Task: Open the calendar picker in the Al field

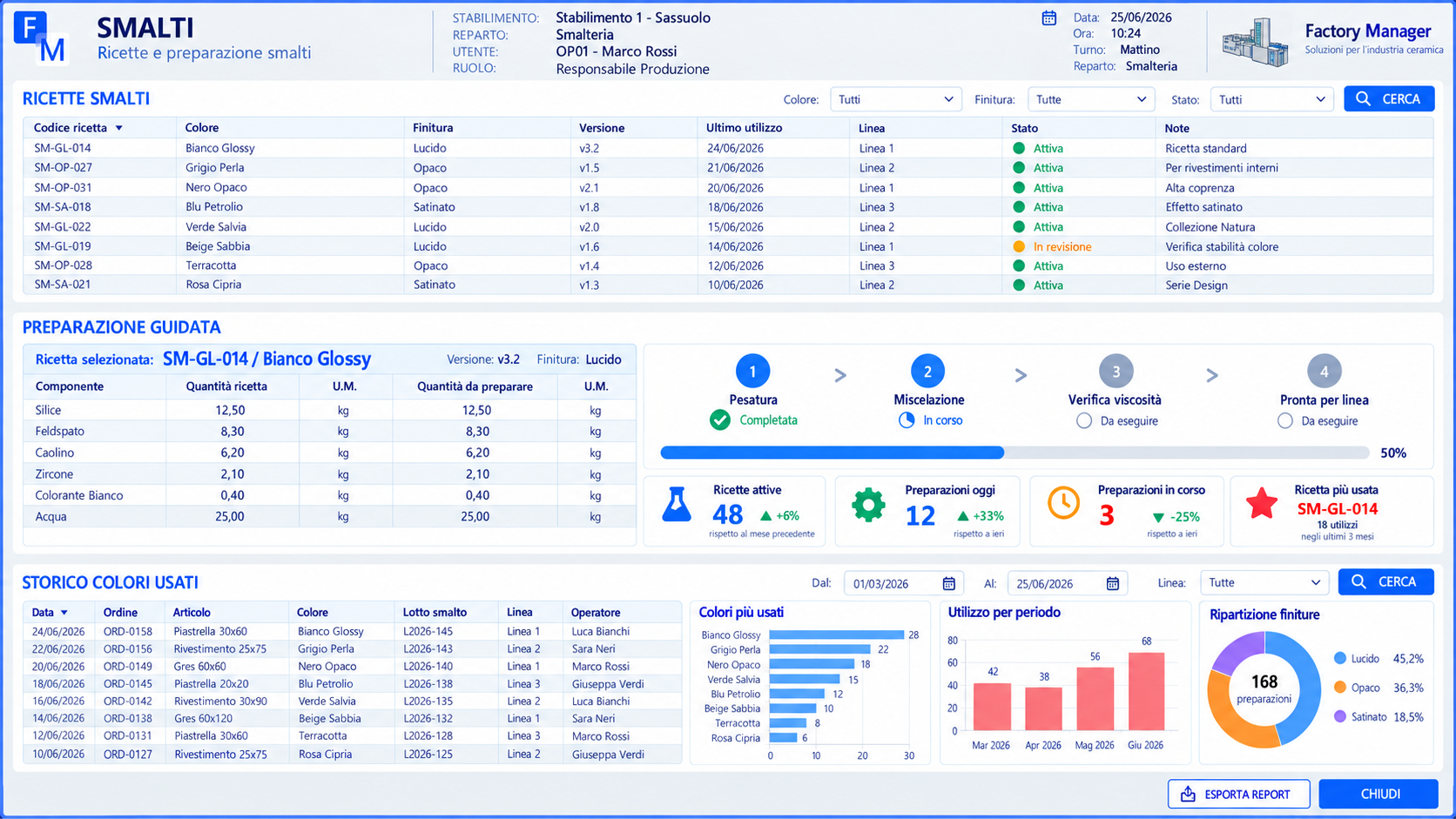Action: (x=1113, y=583)
